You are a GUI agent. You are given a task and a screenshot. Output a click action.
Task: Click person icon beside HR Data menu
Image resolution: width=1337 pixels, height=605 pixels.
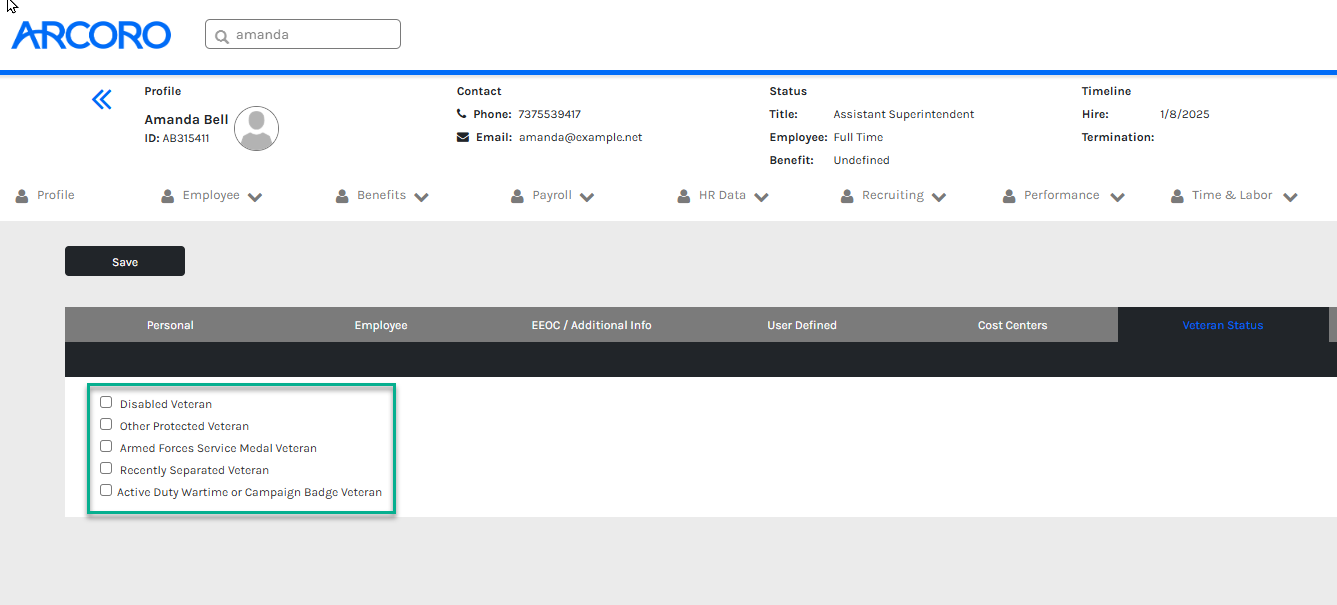tap(684, 196)
